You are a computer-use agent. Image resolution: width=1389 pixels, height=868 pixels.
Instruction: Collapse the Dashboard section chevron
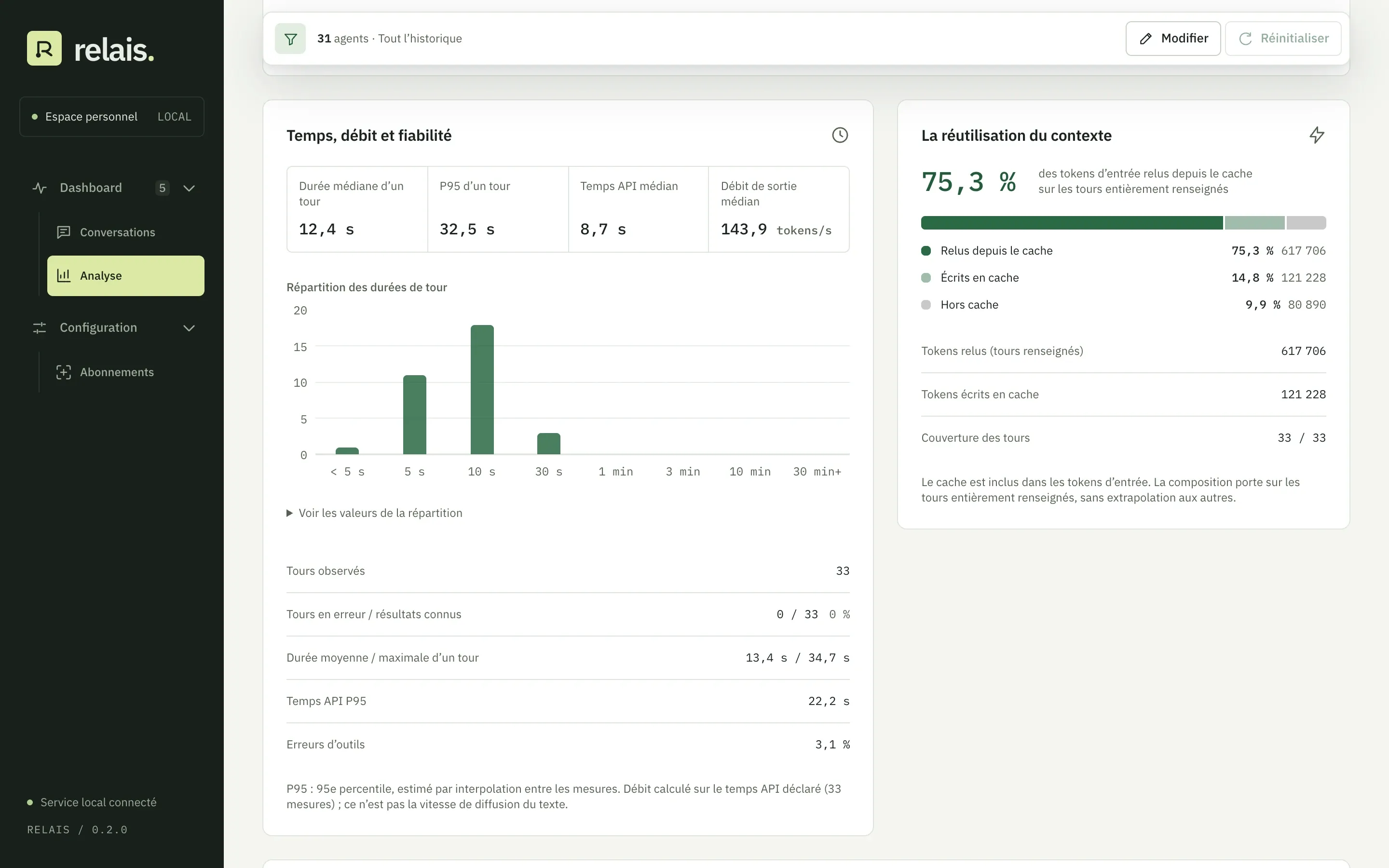click(x=189, y=188)
